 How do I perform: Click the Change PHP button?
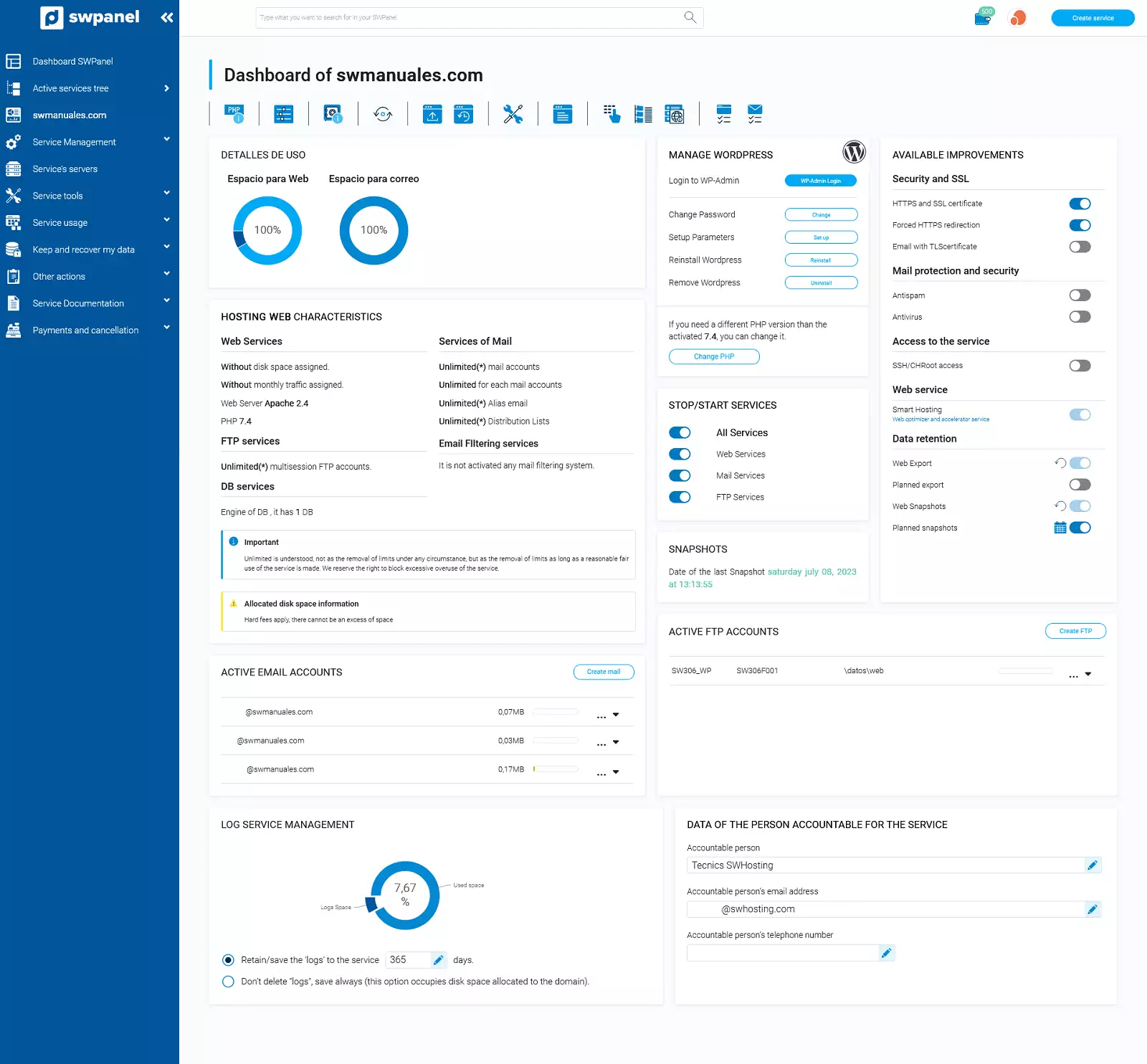(x=714, y=356)
